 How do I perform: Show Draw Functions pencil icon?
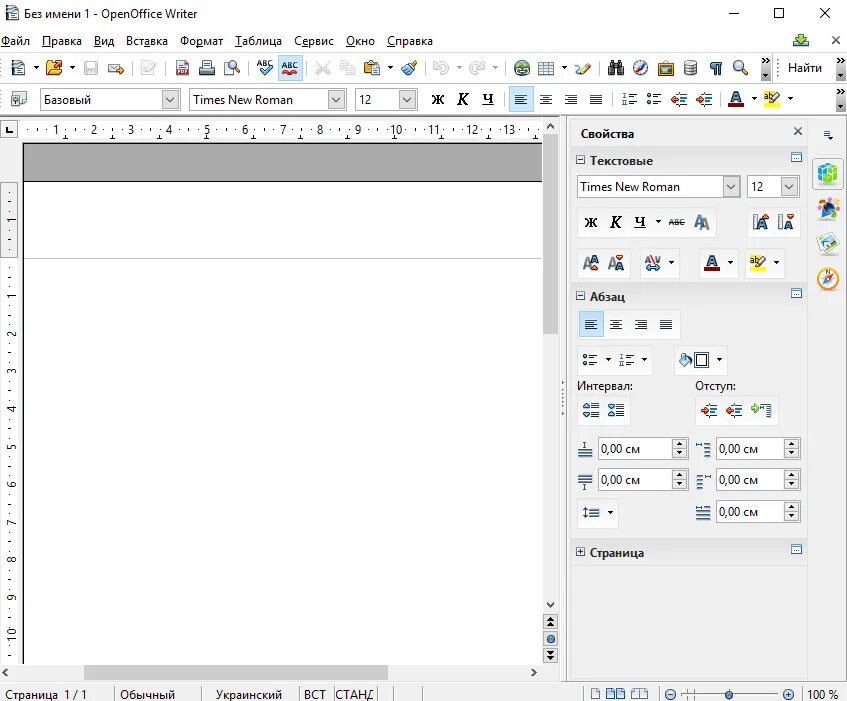[583, 68]
